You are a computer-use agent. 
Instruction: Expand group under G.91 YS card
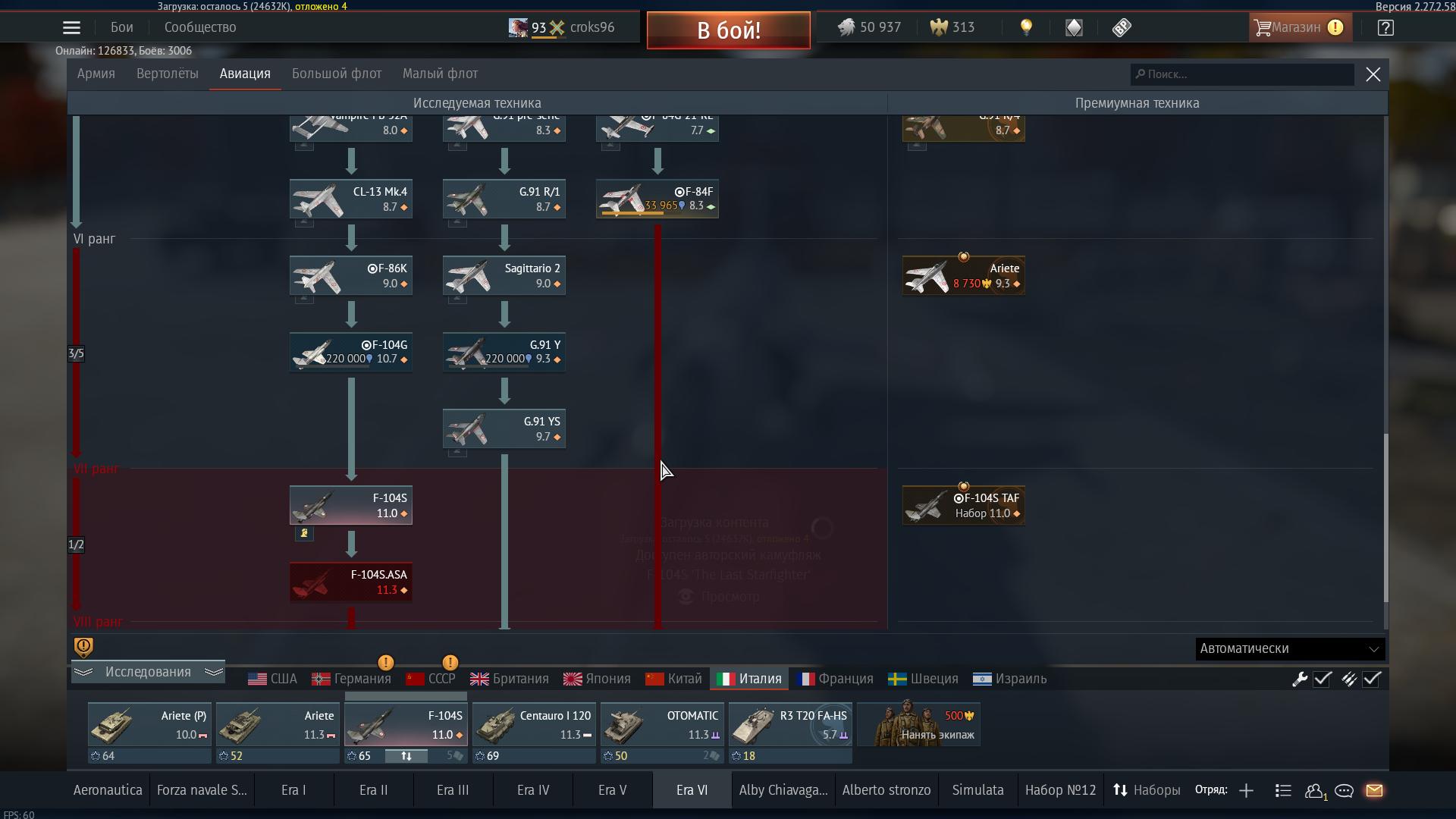(x=457, y=452)
